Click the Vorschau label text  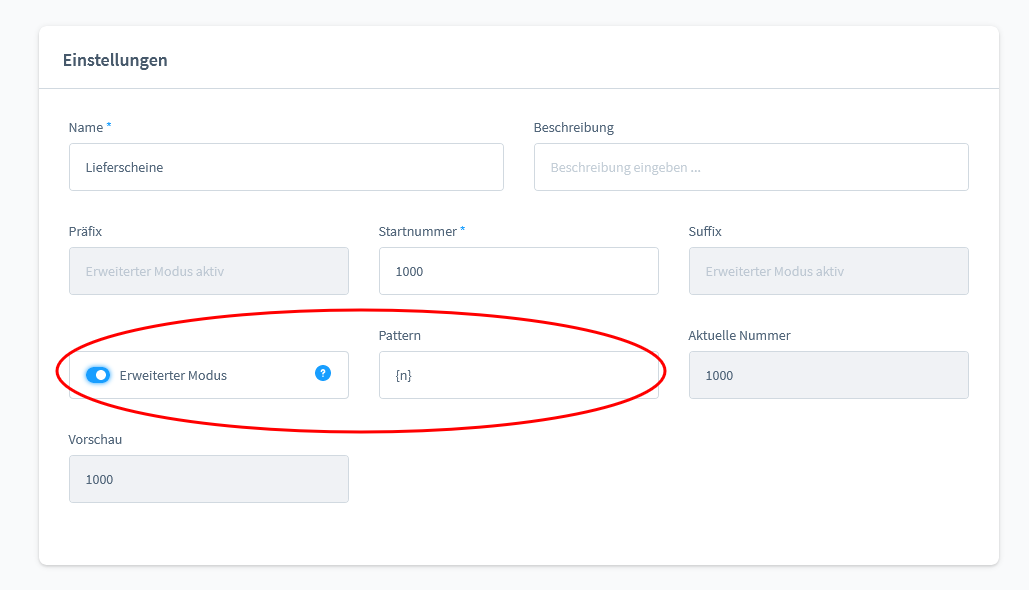tap(95, 440)
